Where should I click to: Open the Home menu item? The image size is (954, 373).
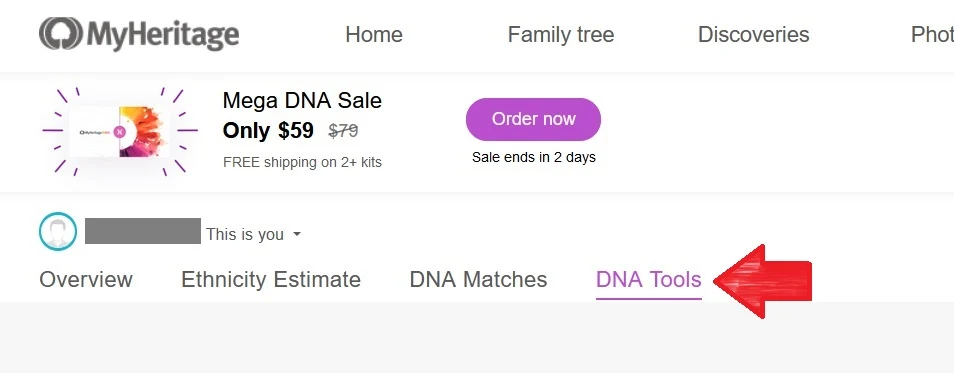tap(374, 35)
